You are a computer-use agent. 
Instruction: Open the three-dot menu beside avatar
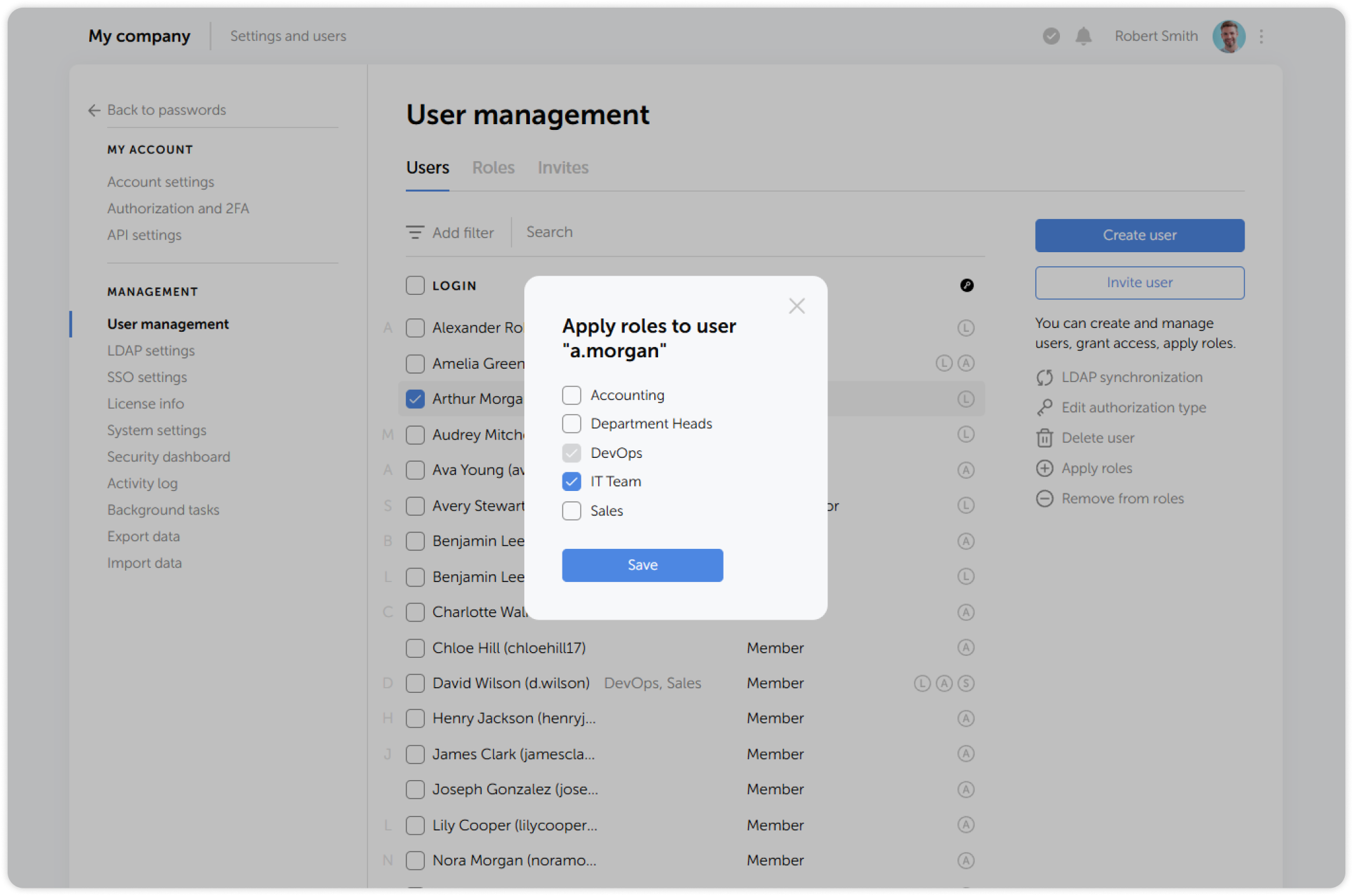click(x=1261, y=36)
